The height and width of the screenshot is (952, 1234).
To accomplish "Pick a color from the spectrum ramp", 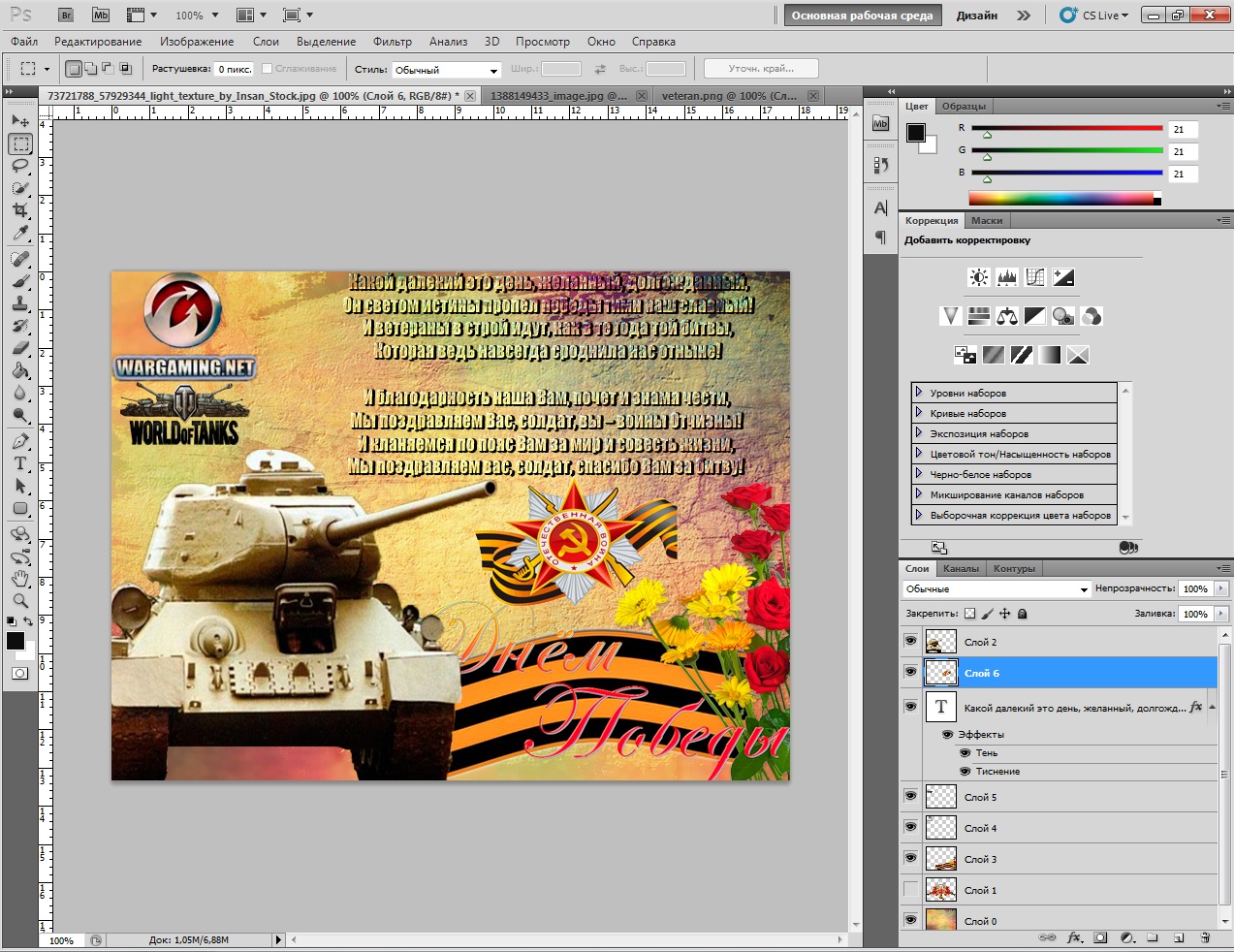I will tap(1064, 198).
